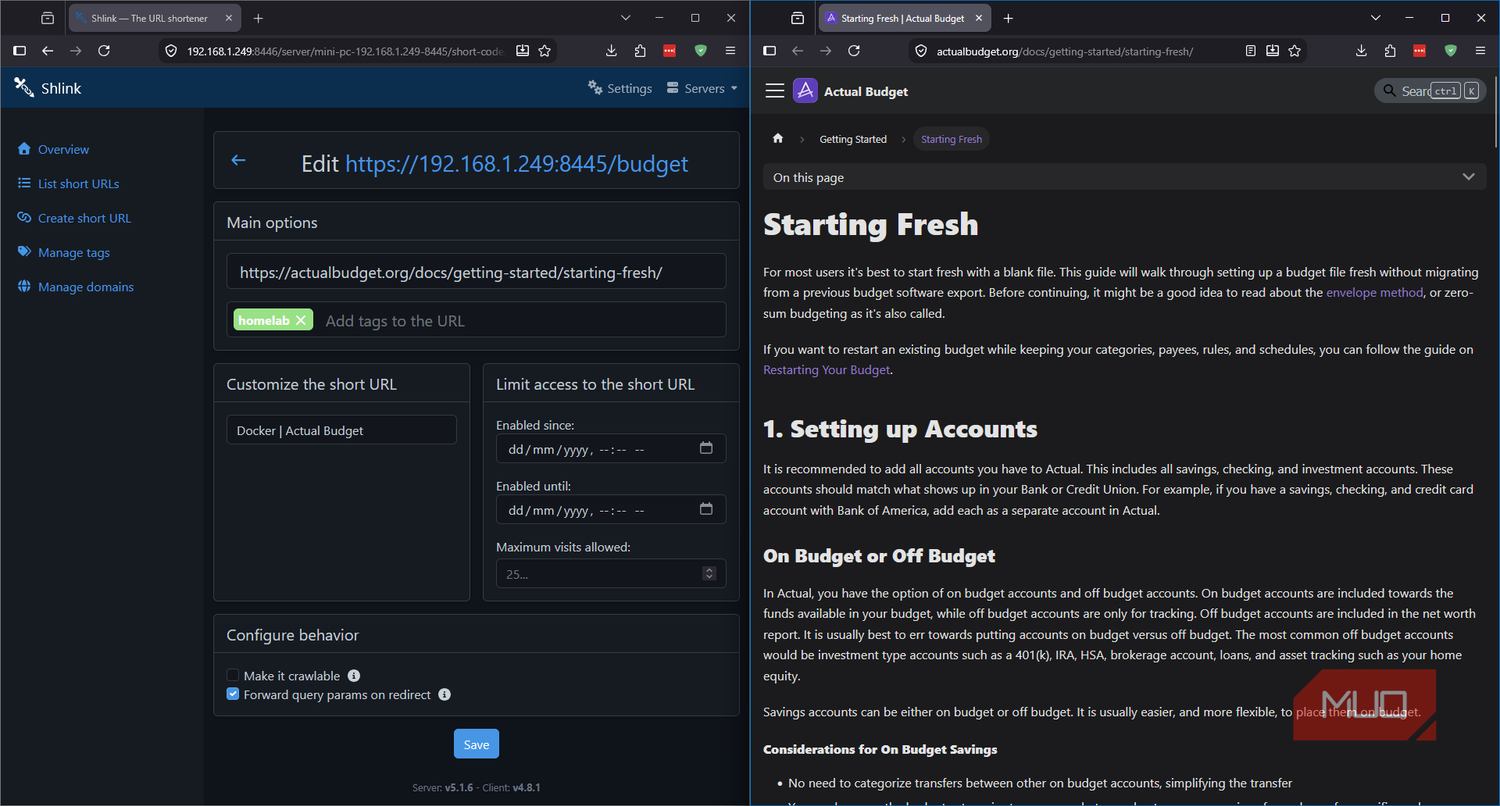Open the Enabled since calendar picker
The width and height of the screenshot is (1500, 806).
(706, 449)
